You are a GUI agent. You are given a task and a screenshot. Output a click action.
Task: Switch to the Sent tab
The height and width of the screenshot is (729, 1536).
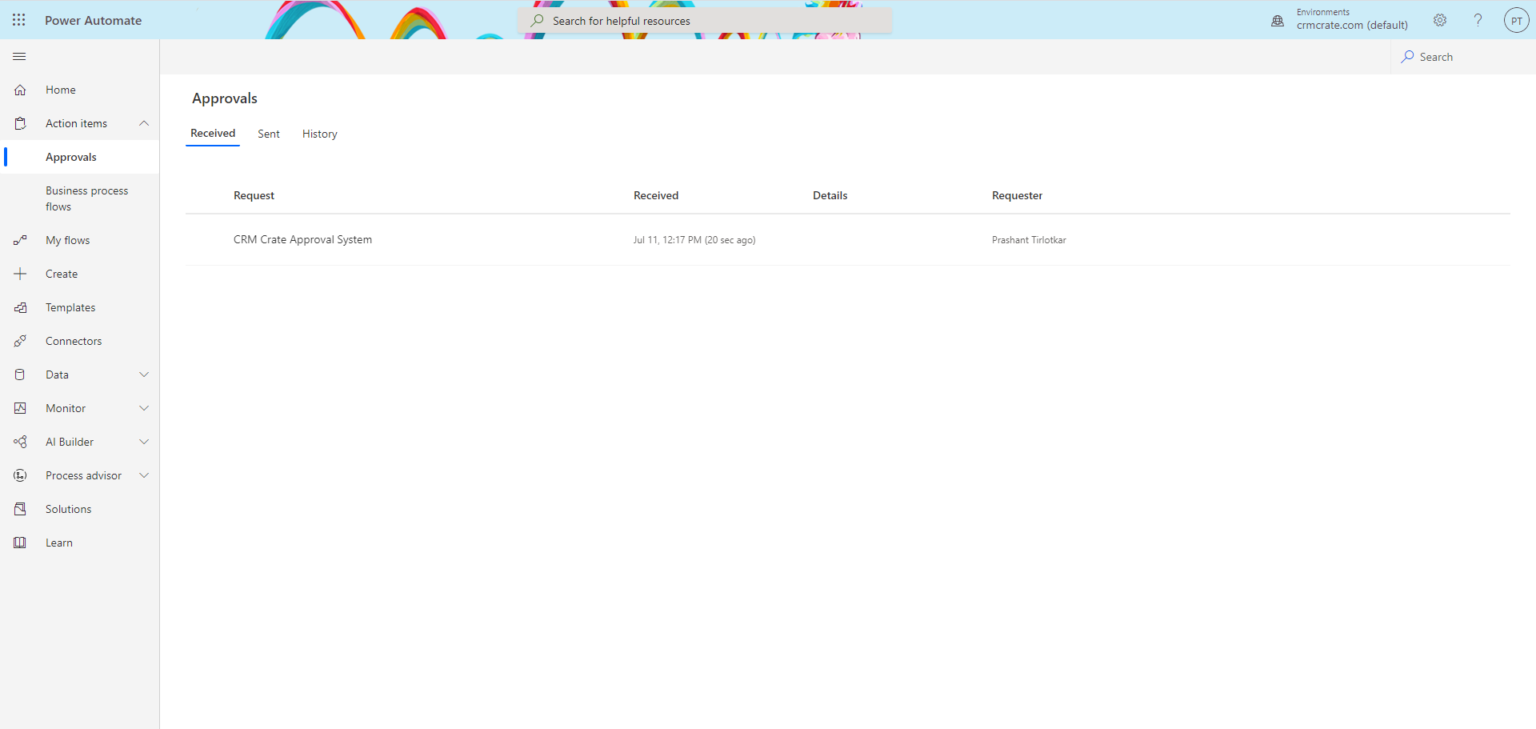click(268, 133)
